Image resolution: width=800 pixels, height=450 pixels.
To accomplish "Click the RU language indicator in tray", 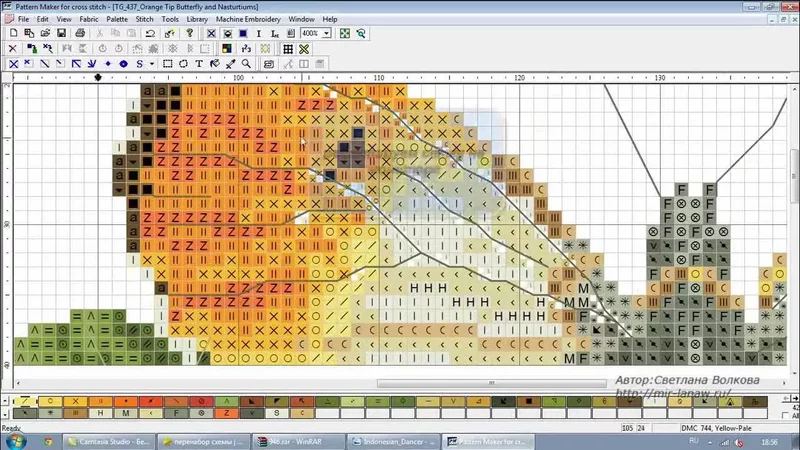I will (693, 441).
